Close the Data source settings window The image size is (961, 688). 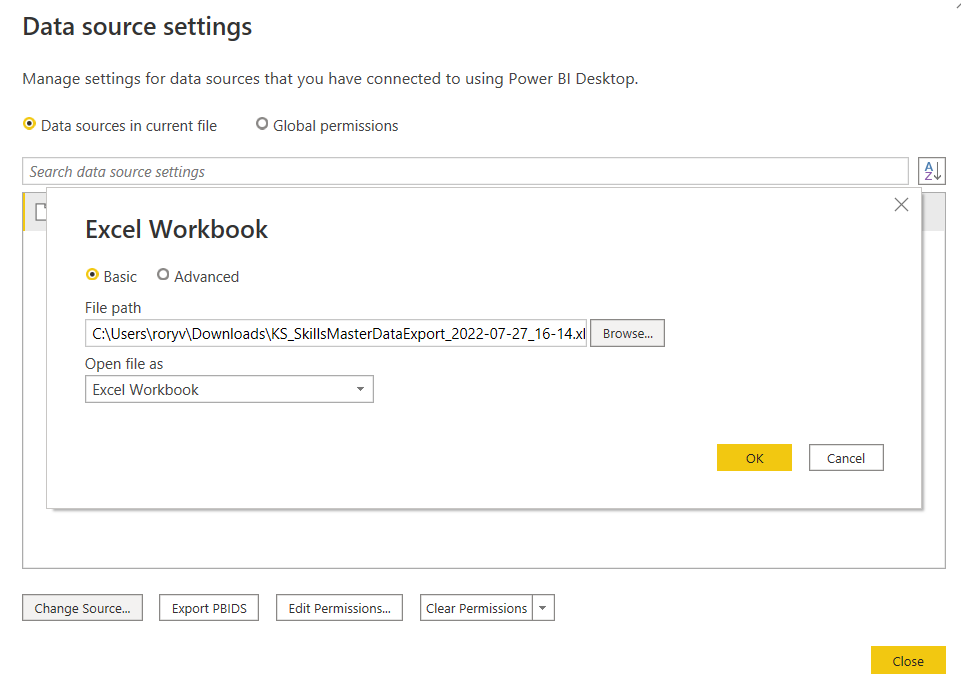908,661
